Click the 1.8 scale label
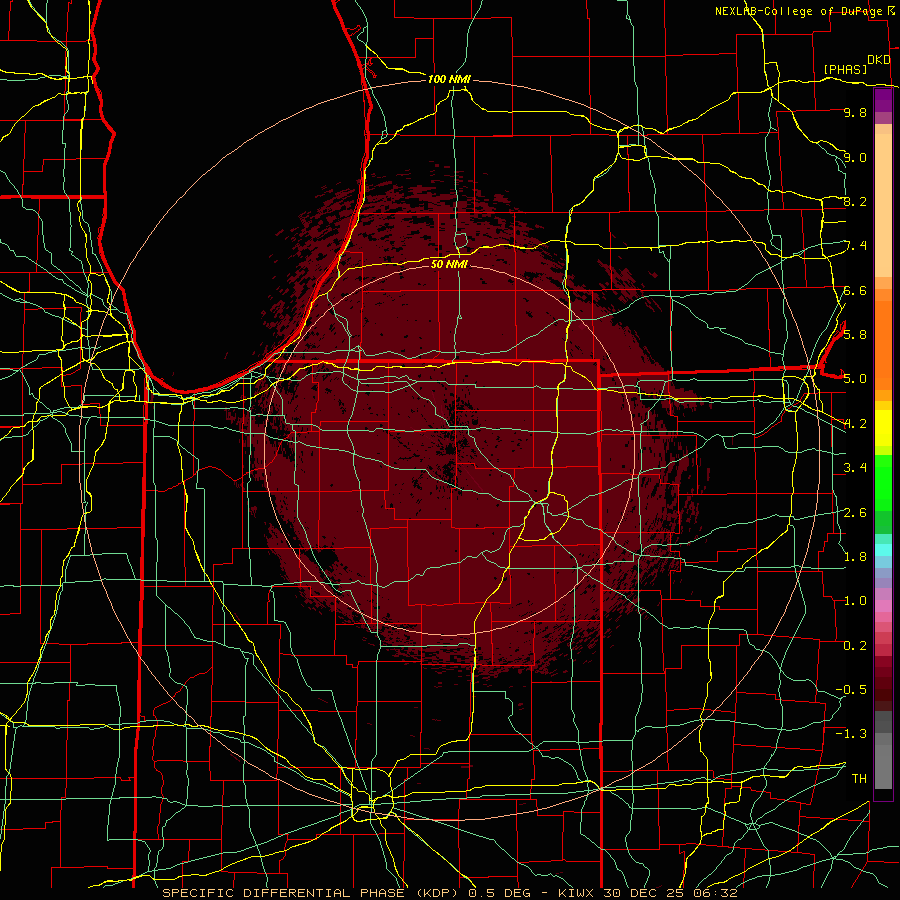 point(855,556)
